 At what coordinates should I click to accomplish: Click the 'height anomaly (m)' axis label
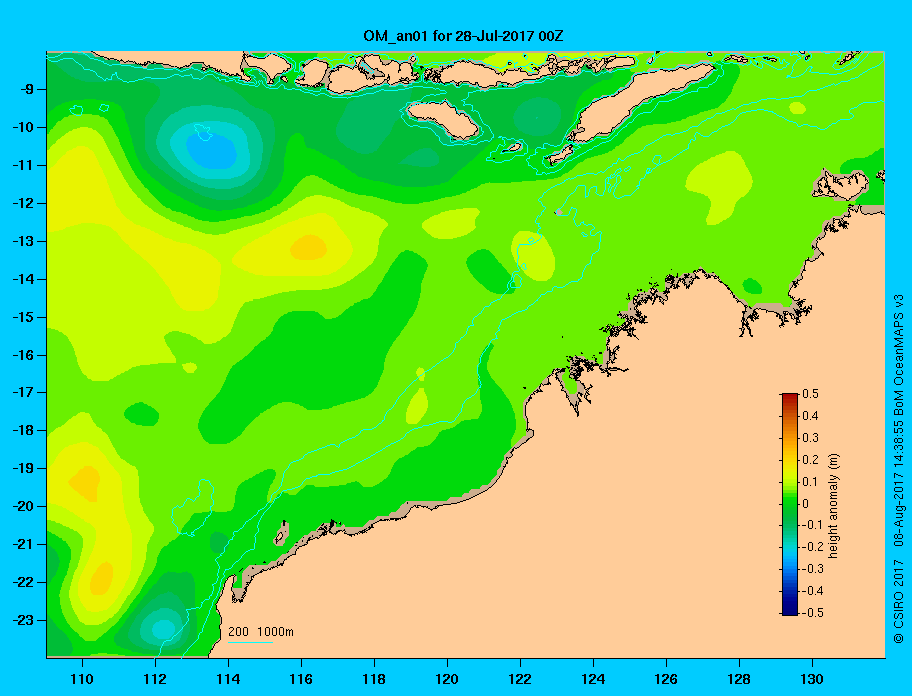pos(833,506)
